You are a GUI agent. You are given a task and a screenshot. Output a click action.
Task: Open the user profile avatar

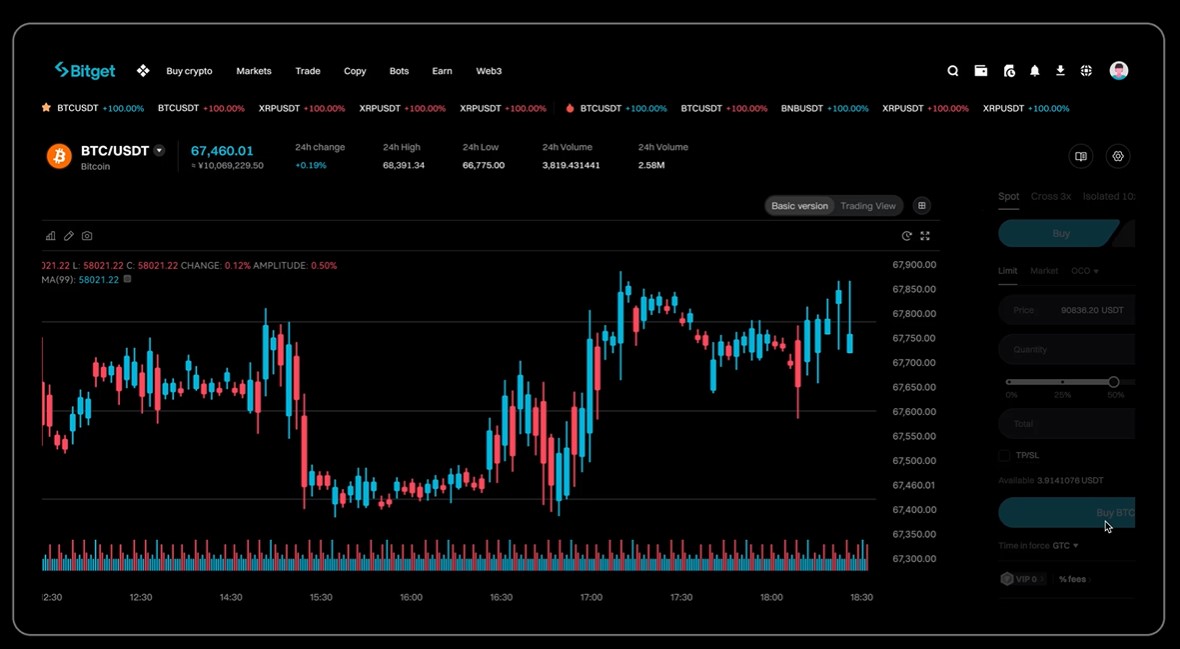point(1119,71)
